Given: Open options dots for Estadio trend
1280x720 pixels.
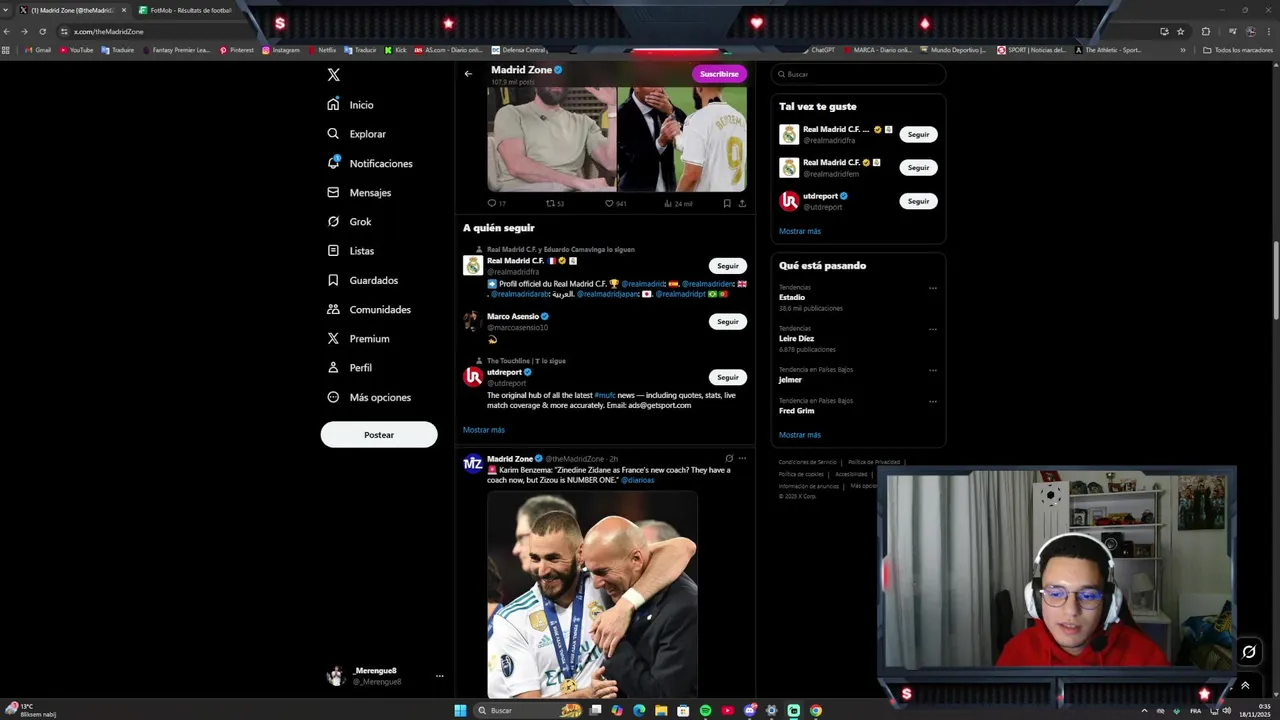Looking at the screenshot, I should click(933, 288).
